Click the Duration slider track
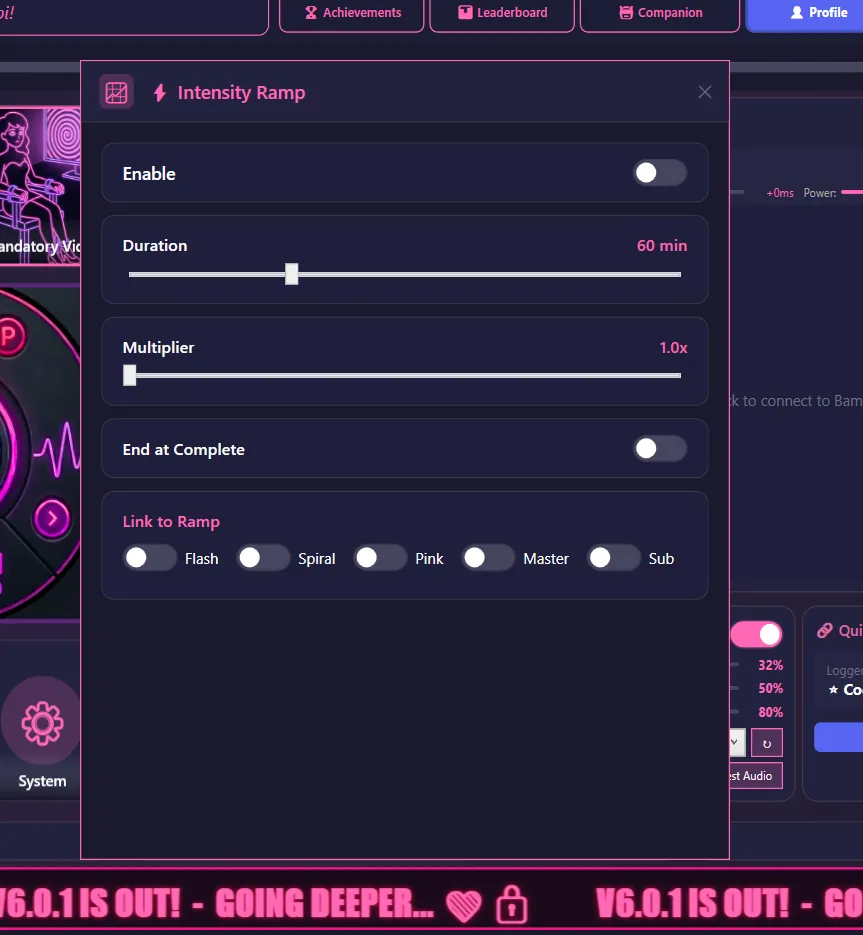The height and width of the screenshot is (935, 863). [404, 274]
